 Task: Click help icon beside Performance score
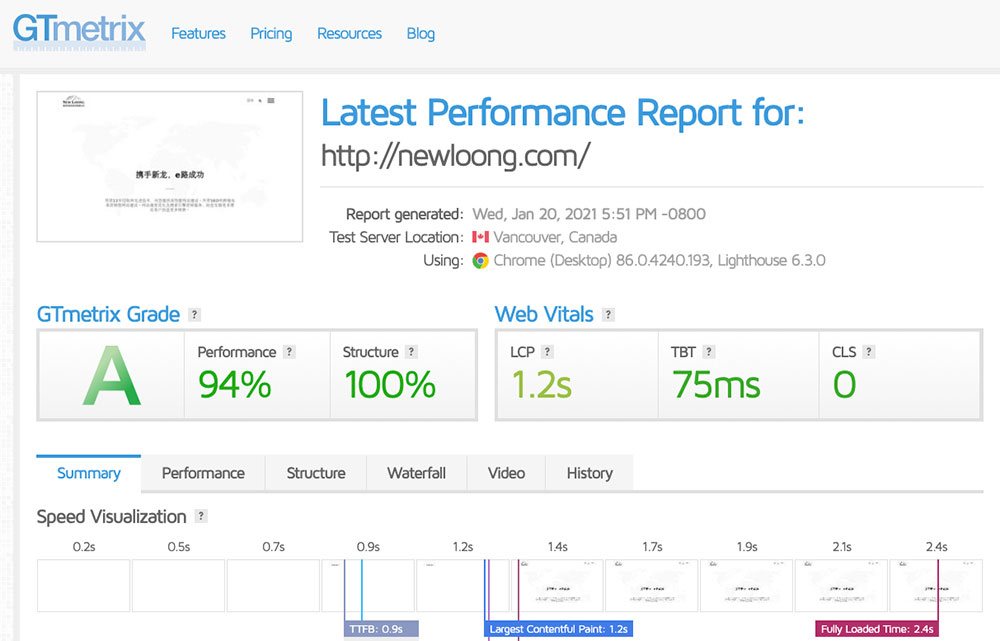289,352
